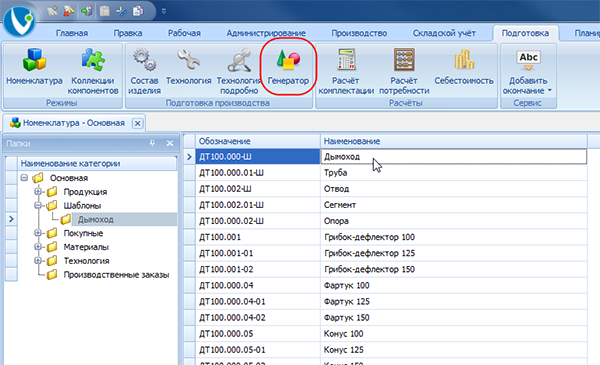
Task: Select the Покупные tree folder
Action: click(x=83, y=233)
